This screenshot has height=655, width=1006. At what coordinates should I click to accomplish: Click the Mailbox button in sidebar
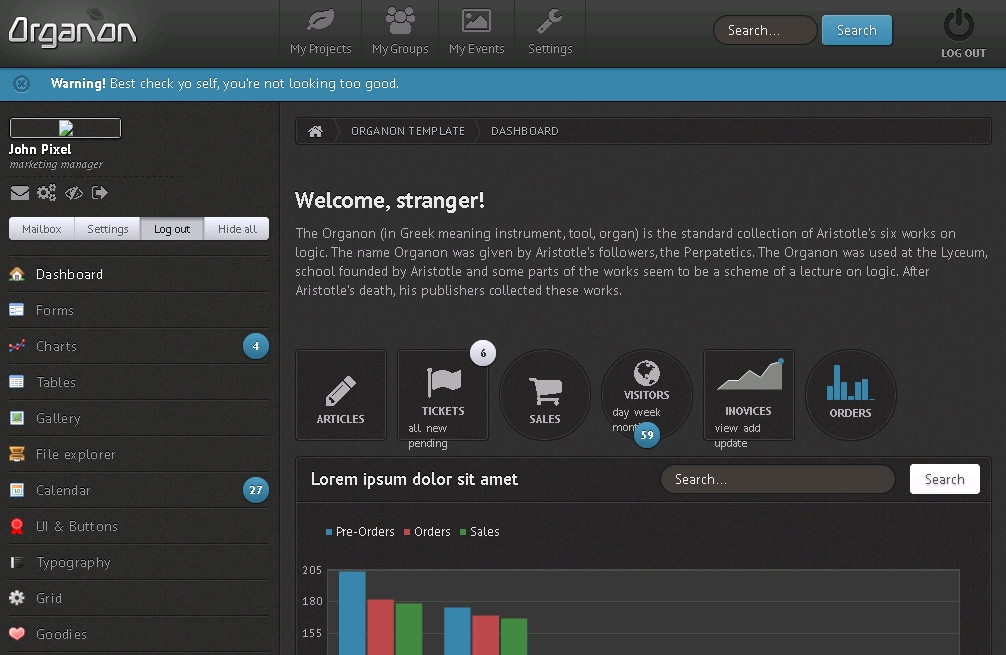pos(42,229)
